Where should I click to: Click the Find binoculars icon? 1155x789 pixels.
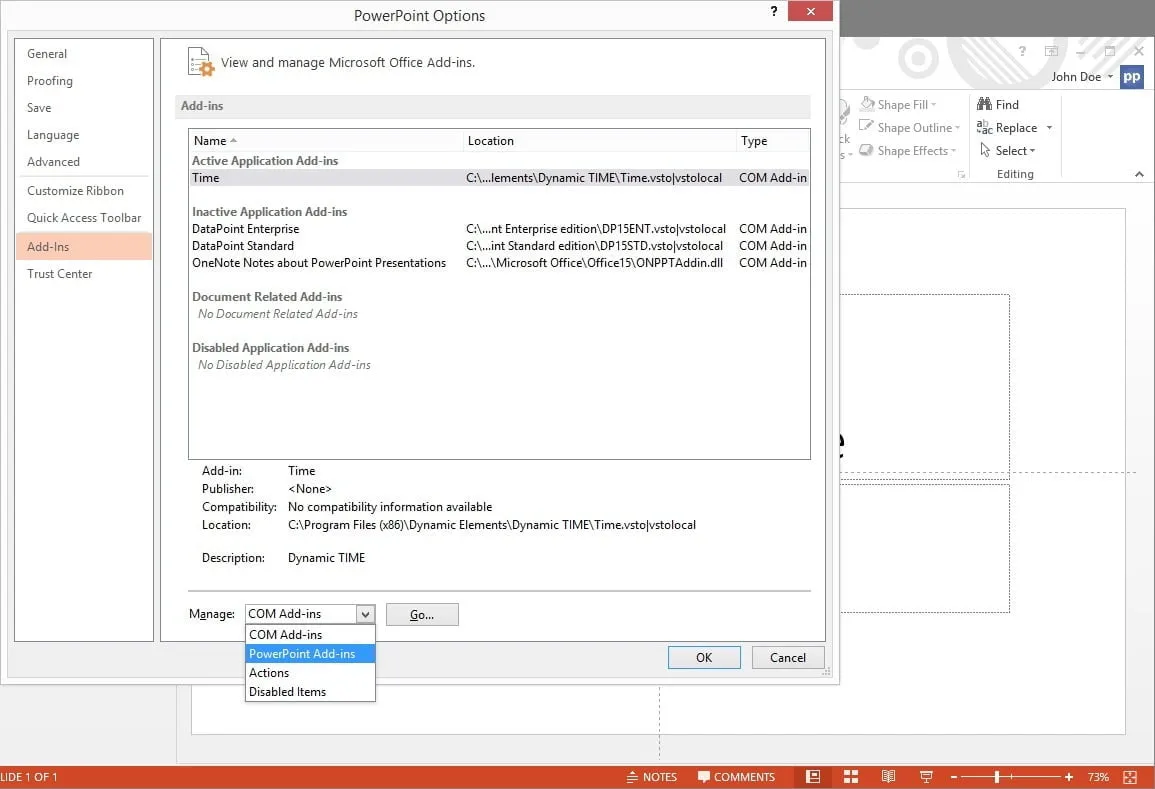tap(985, 103)
